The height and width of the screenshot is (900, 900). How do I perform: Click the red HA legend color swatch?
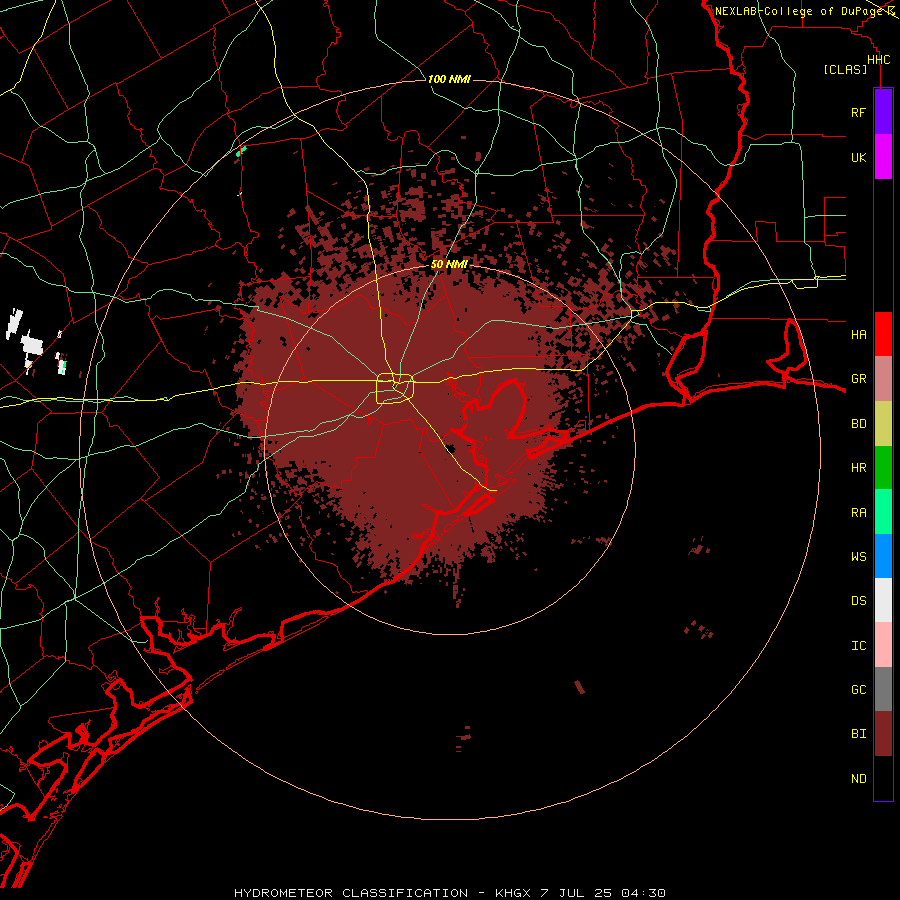tap(883, 334)
